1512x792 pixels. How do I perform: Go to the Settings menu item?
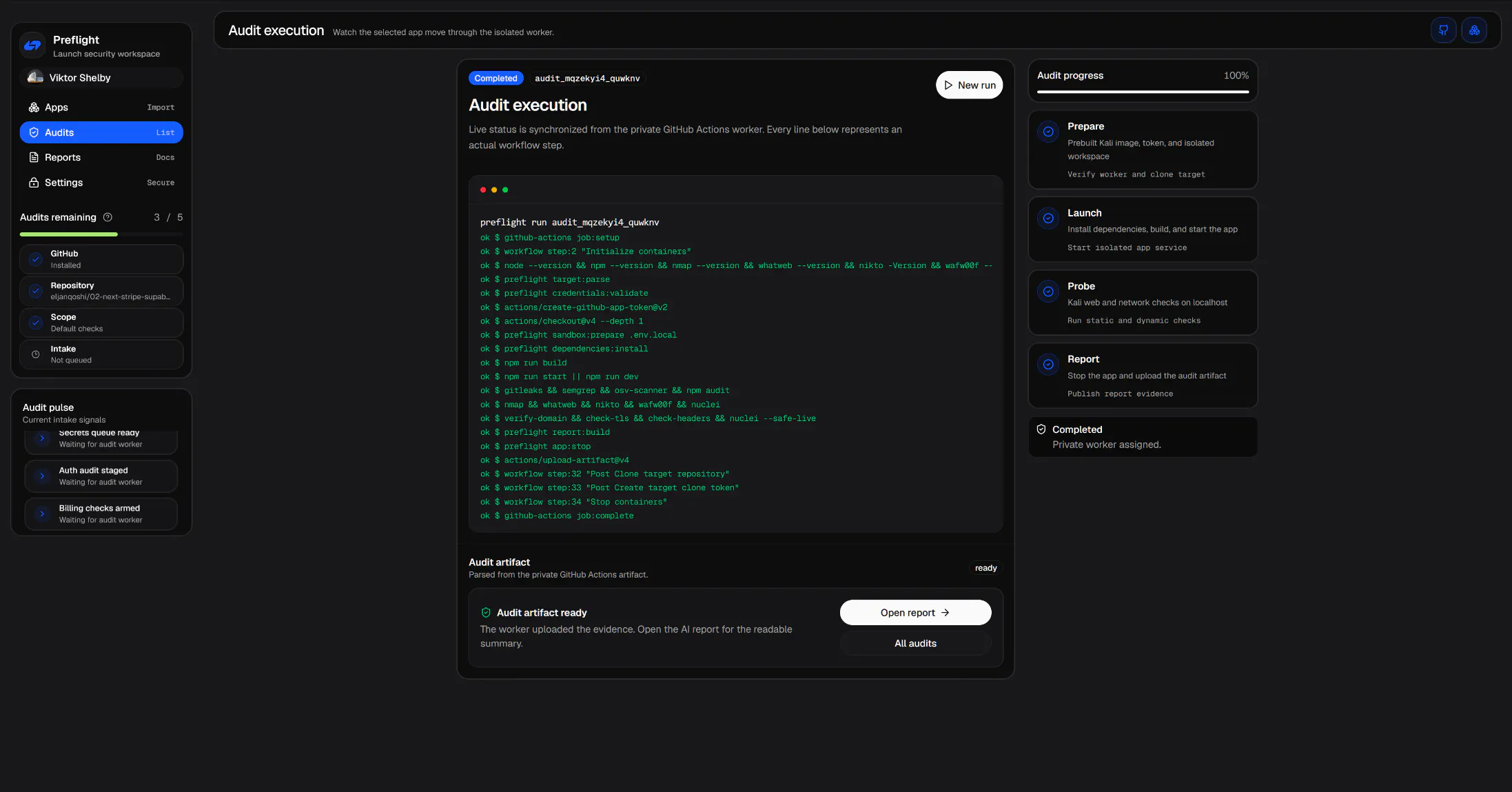[x=101, y=183]
